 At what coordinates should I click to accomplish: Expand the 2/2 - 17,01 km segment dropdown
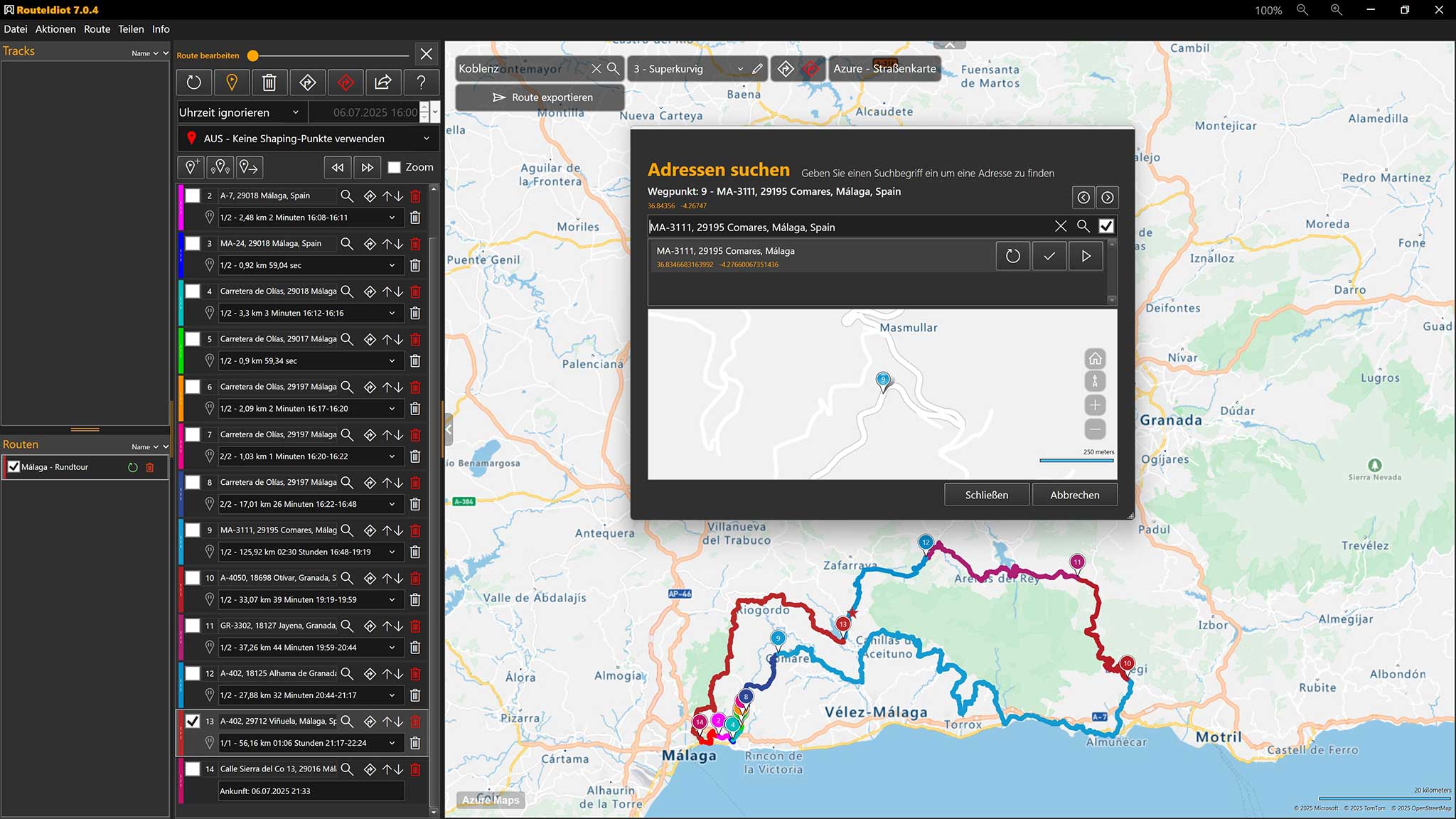click(x=392, y=504)
